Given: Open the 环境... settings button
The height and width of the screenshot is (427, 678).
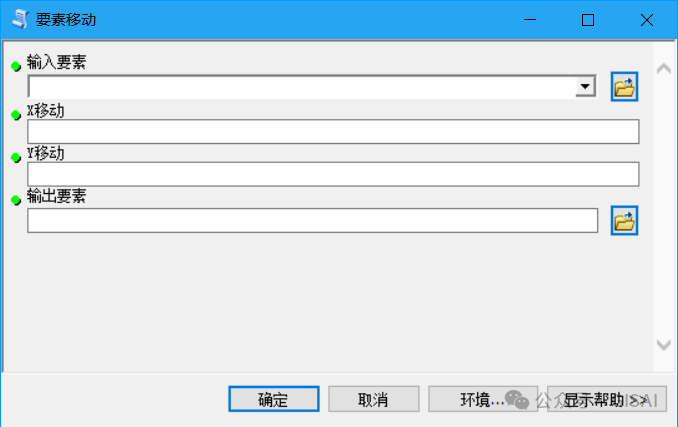Looking at the screenshot, I should [x=483, y=399].
